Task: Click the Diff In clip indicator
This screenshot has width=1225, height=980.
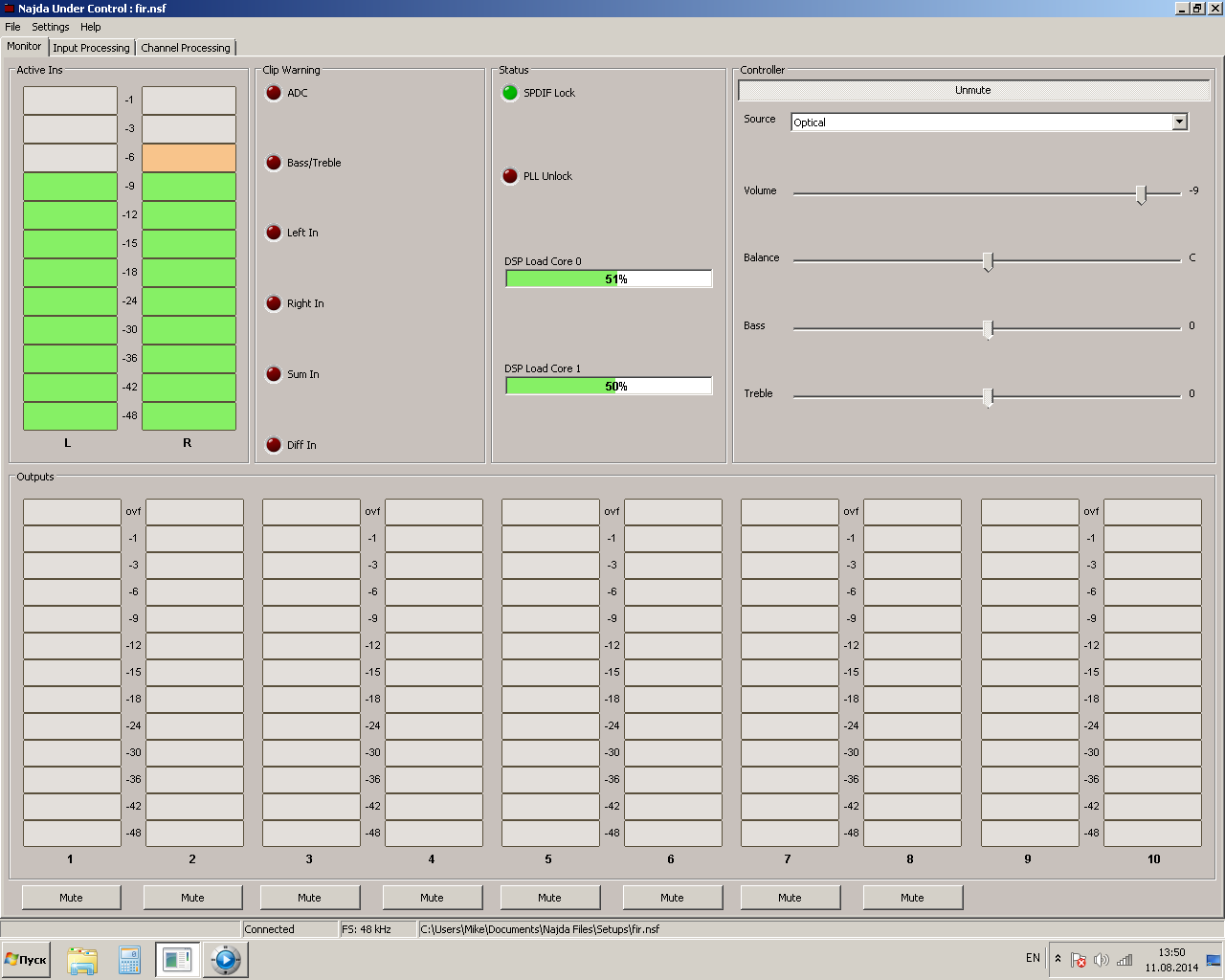Action: [x=274, y=445]
